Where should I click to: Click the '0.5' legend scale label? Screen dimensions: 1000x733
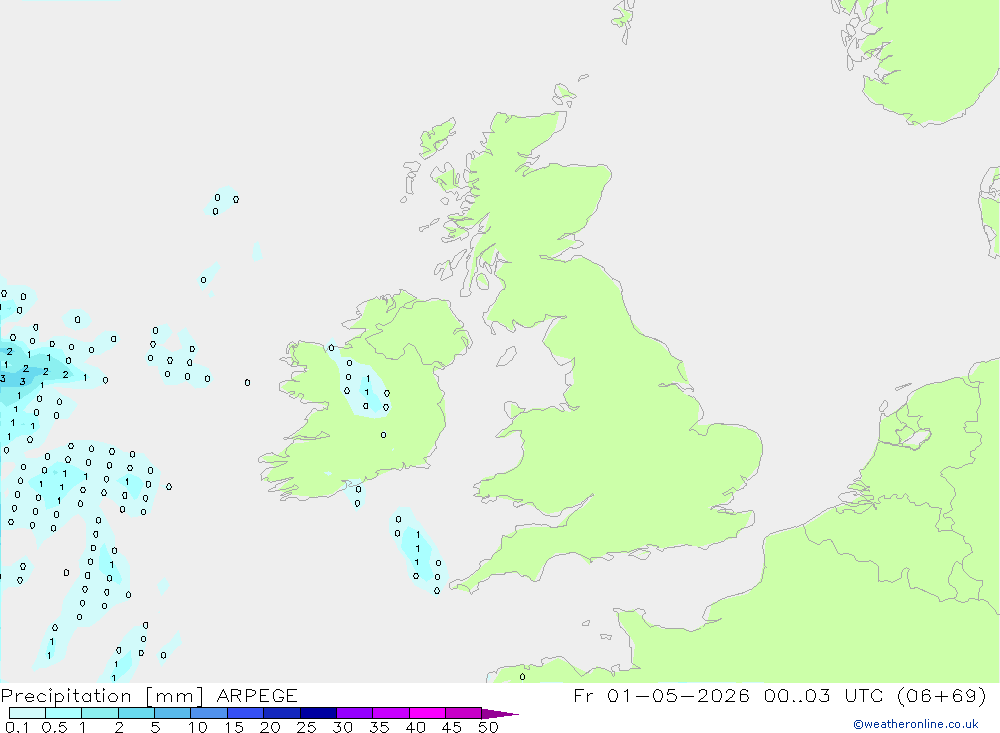[x=54, y=727]
